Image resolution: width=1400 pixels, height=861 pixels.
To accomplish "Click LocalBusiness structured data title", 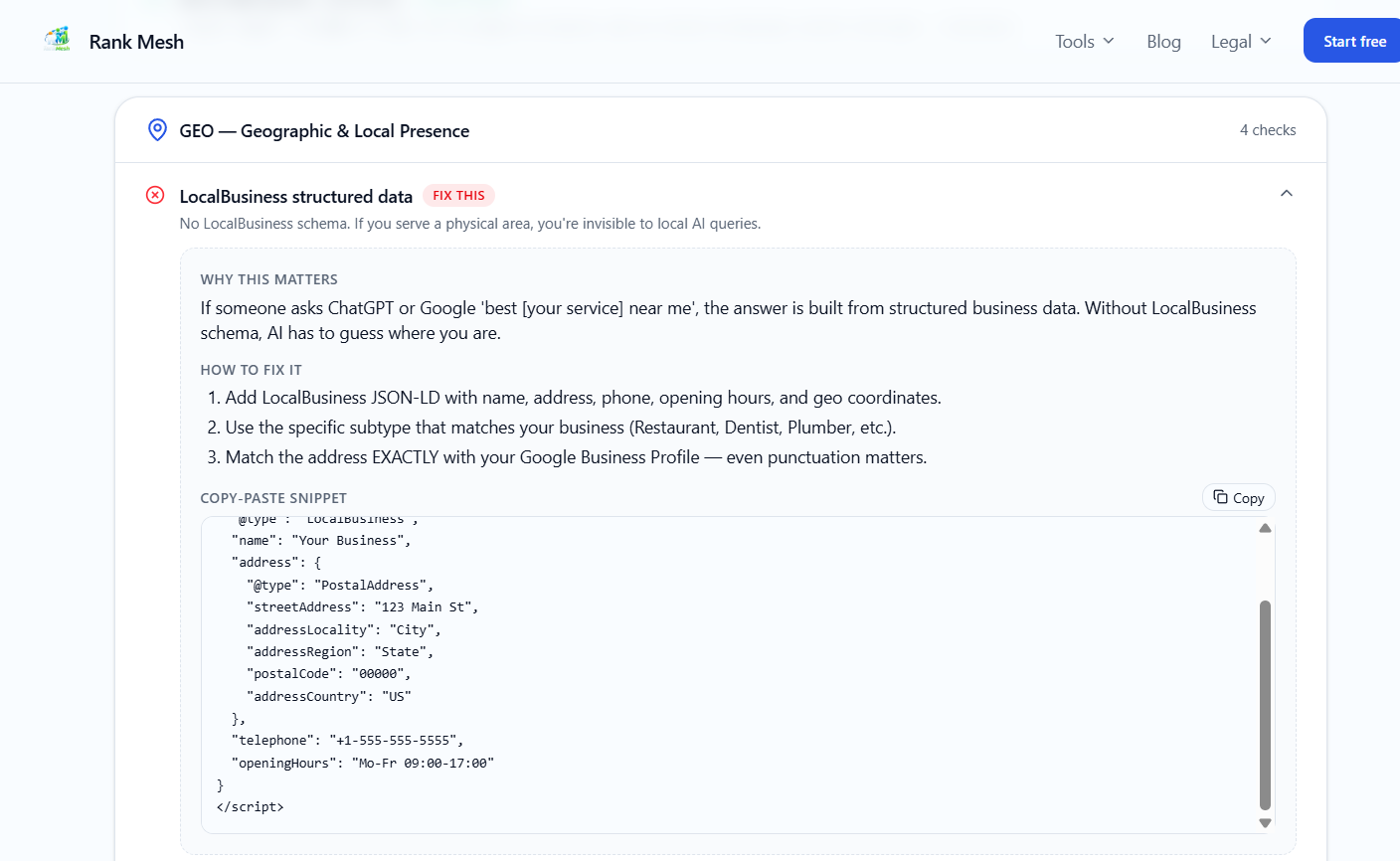I will 296,197.
